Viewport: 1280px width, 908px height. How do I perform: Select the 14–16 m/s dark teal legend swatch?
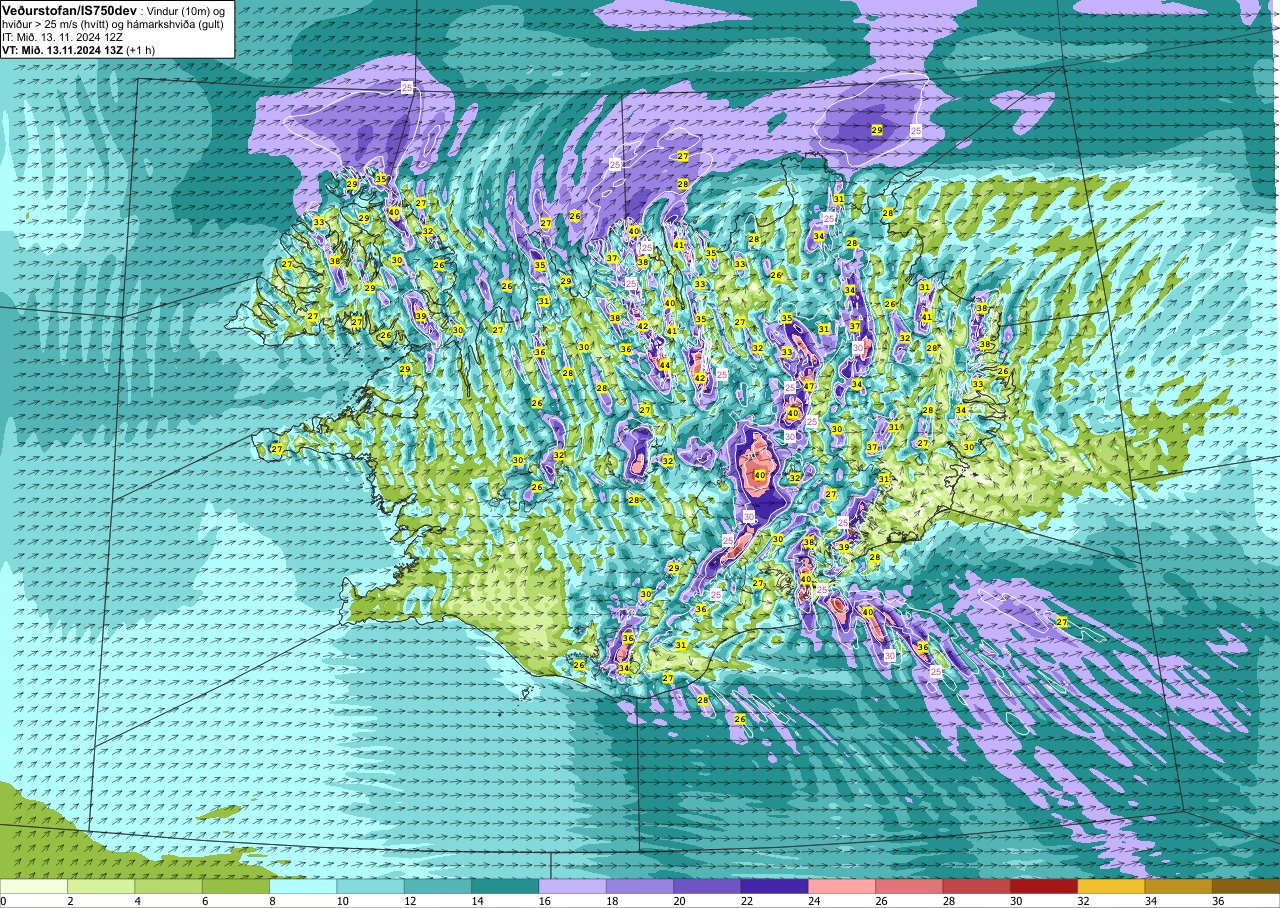tap(505, 886)
